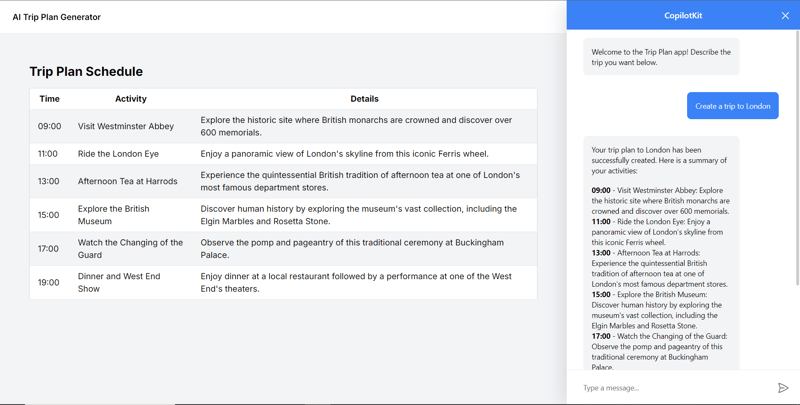Click the bold 13:00 entry in chat summary
This screenshot has width=800, height=405.
click(601, 252)
